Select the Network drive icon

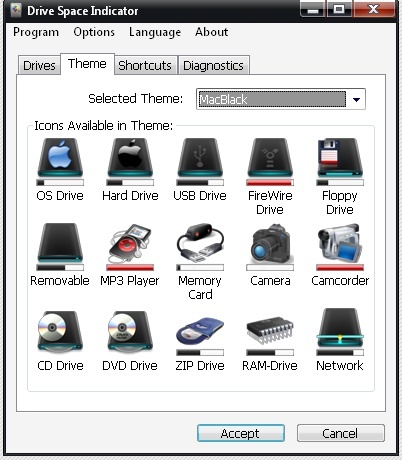340,328
